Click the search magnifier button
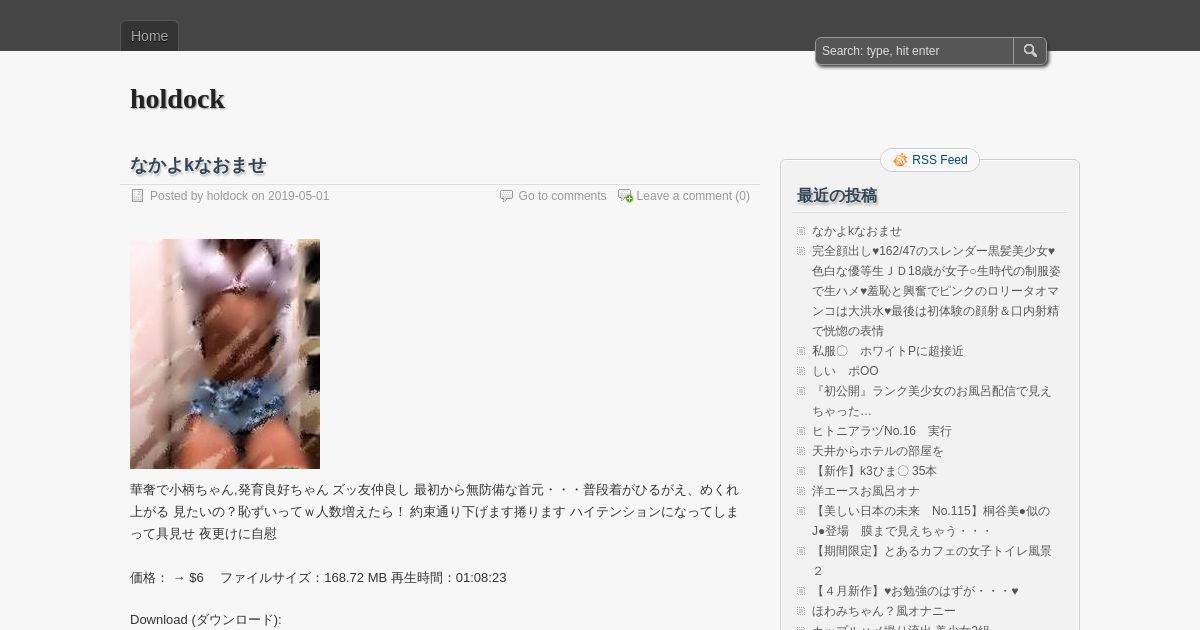Viewport: 1200px width, 630px height. 1030,51
